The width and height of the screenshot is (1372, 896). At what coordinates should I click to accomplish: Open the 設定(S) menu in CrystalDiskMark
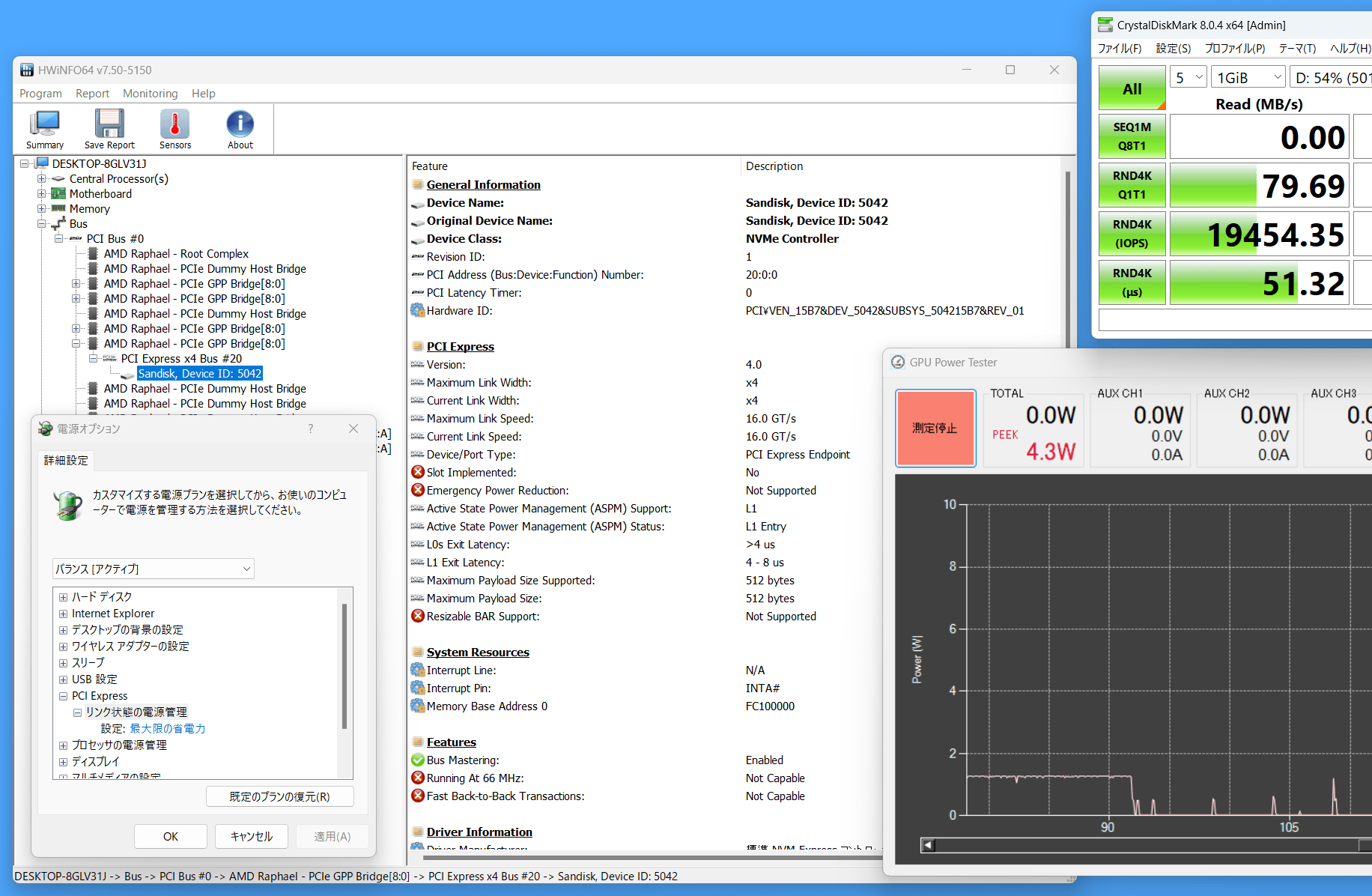coord(1173,49)
